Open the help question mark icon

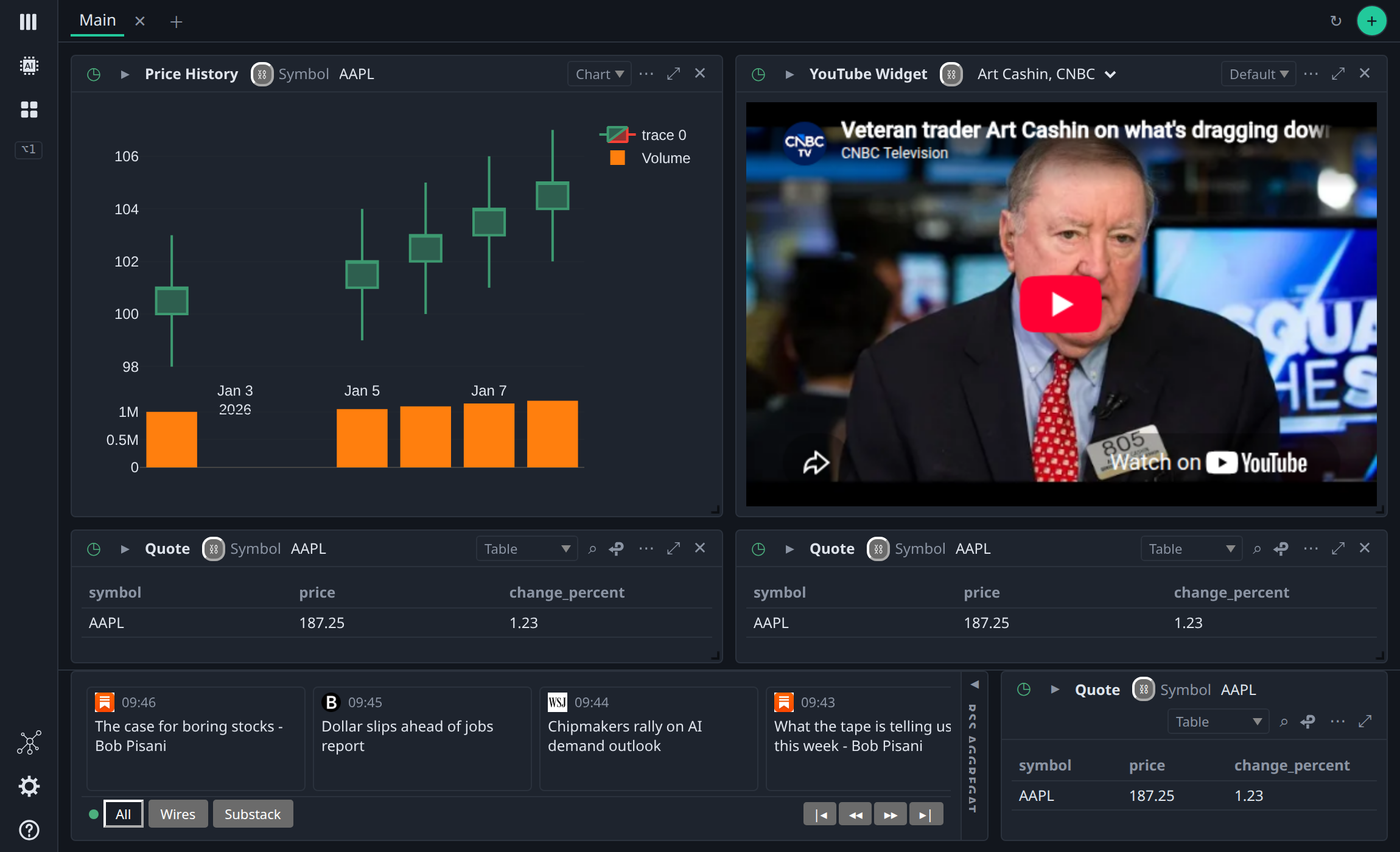[x=29, y=830]
